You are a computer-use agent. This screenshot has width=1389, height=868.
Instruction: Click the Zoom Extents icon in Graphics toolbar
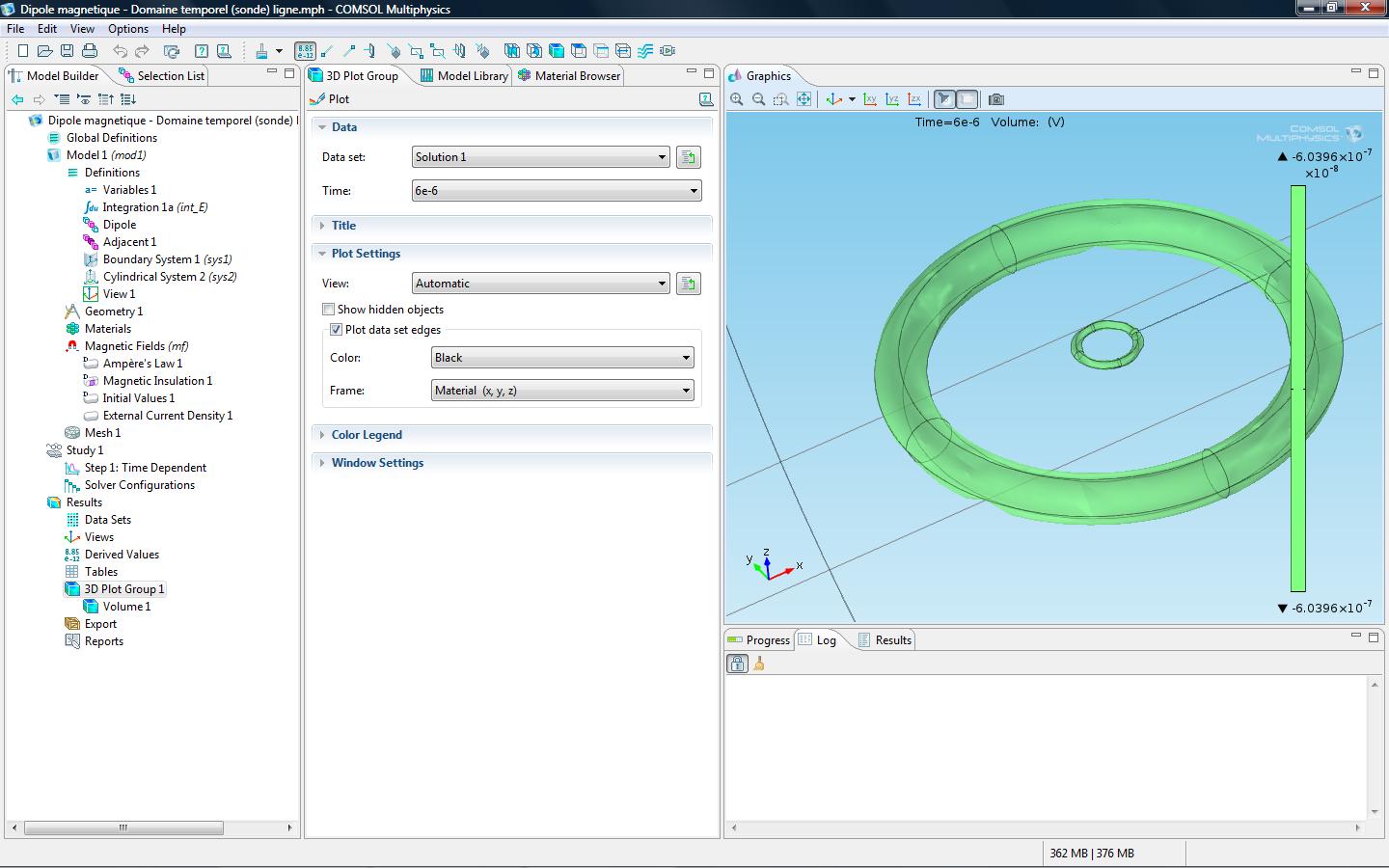click(x=803, y=99)
